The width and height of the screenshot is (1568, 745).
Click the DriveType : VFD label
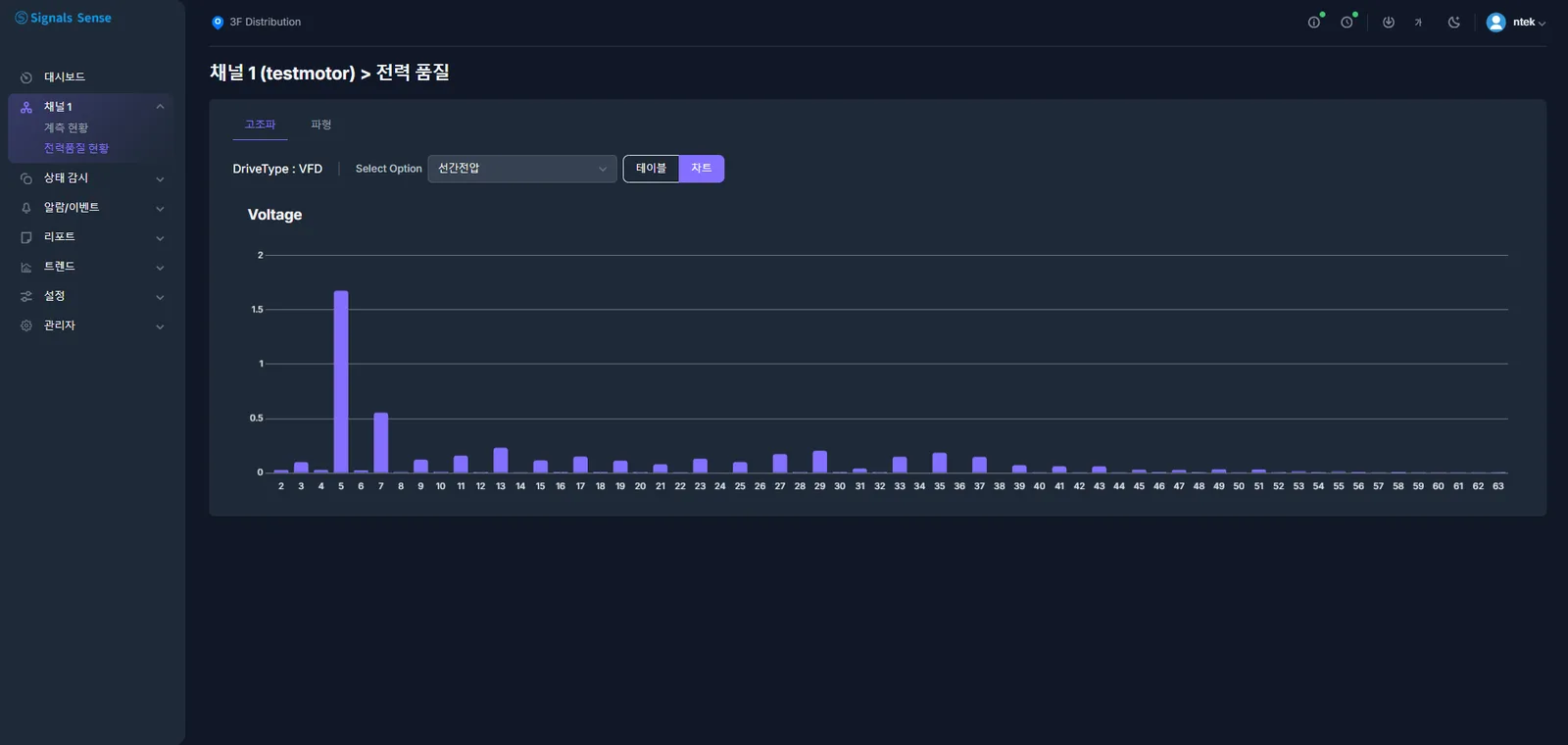pyautogui.click(x=277, y=170)
